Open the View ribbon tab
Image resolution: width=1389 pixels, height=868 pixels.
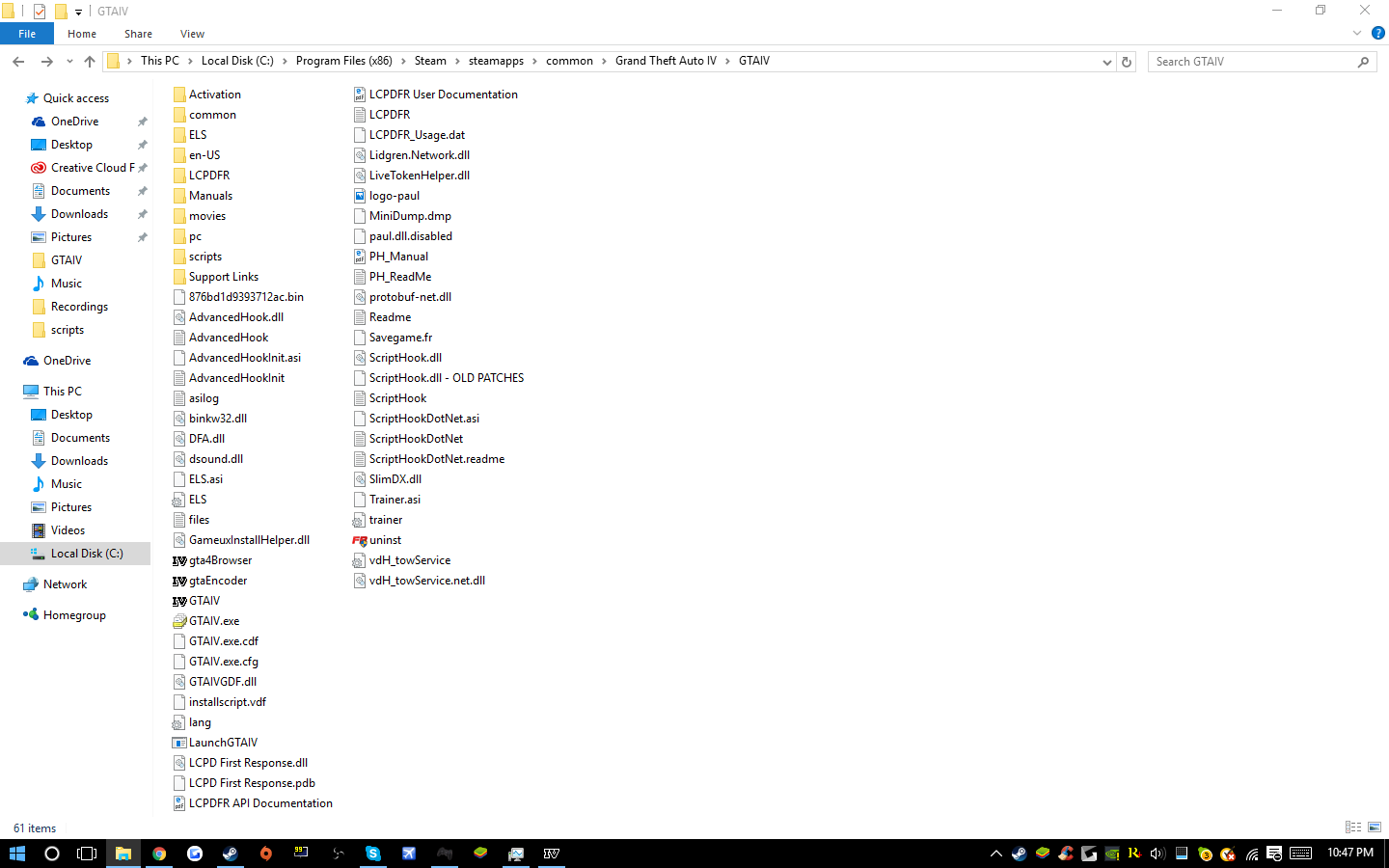coord(193,34)
